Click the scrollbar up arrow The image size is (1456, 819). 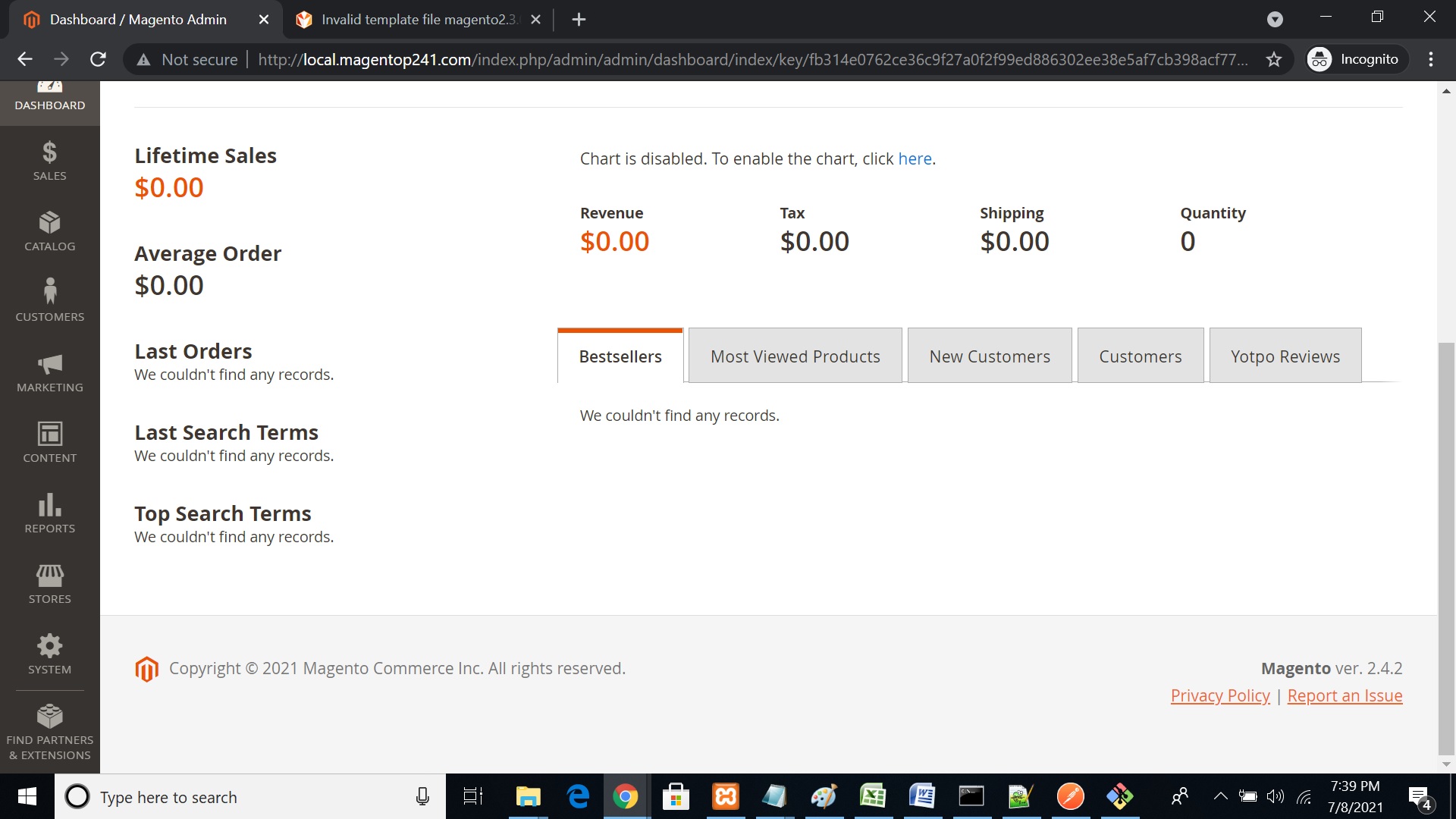1446,91
